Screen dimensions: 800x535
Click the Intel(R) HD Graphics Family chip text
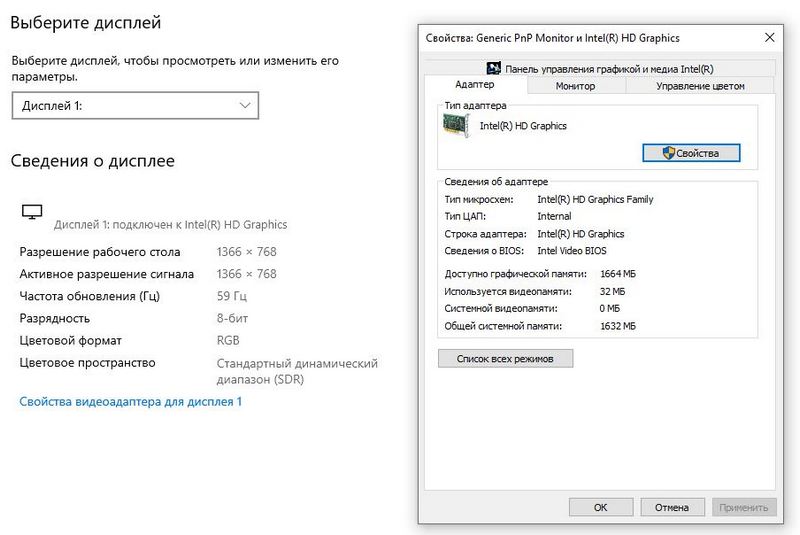coord(595,199)
